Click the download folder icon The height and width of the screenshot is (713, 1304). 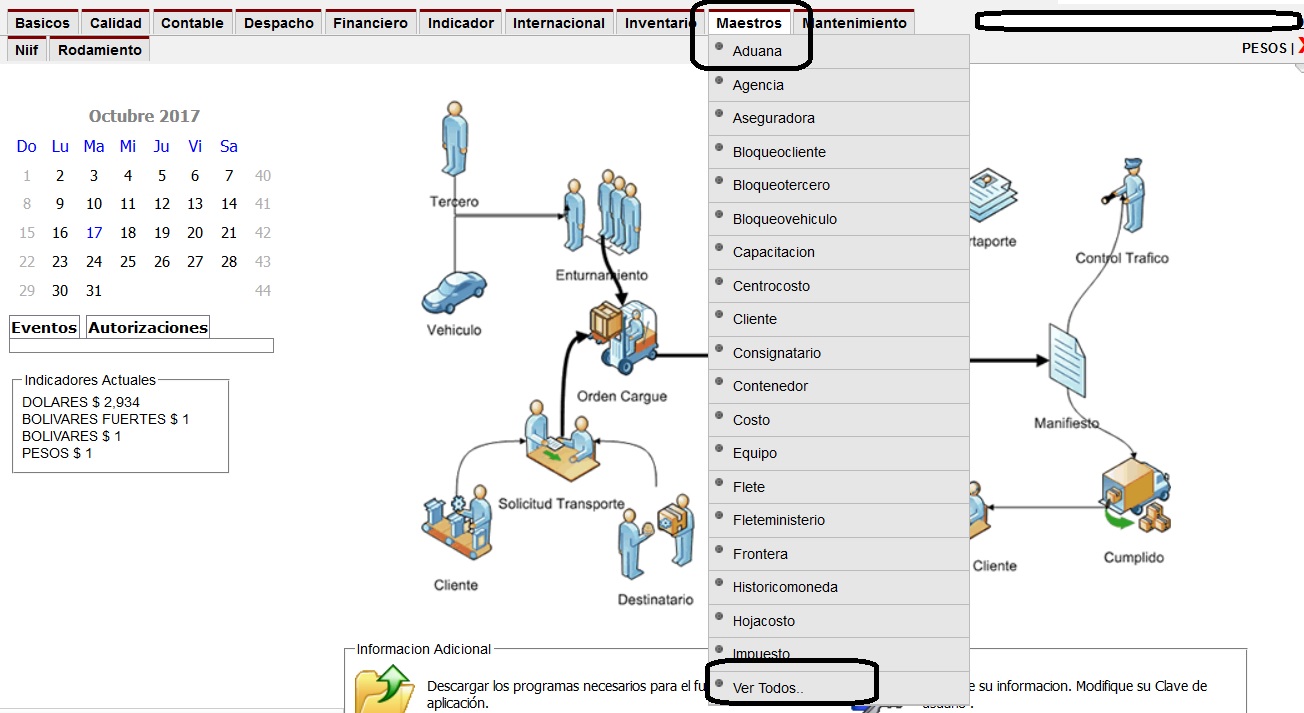(384, 688)
